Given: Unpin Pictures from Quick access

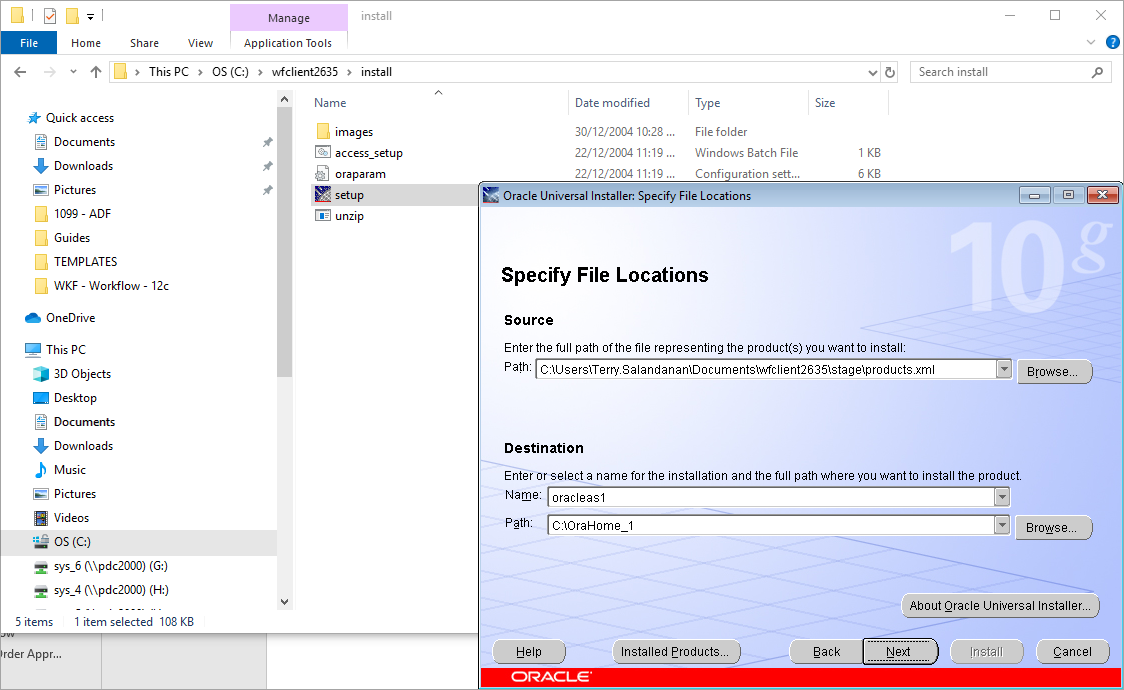Looking at the screenshot, I should [x=267, y=189].
